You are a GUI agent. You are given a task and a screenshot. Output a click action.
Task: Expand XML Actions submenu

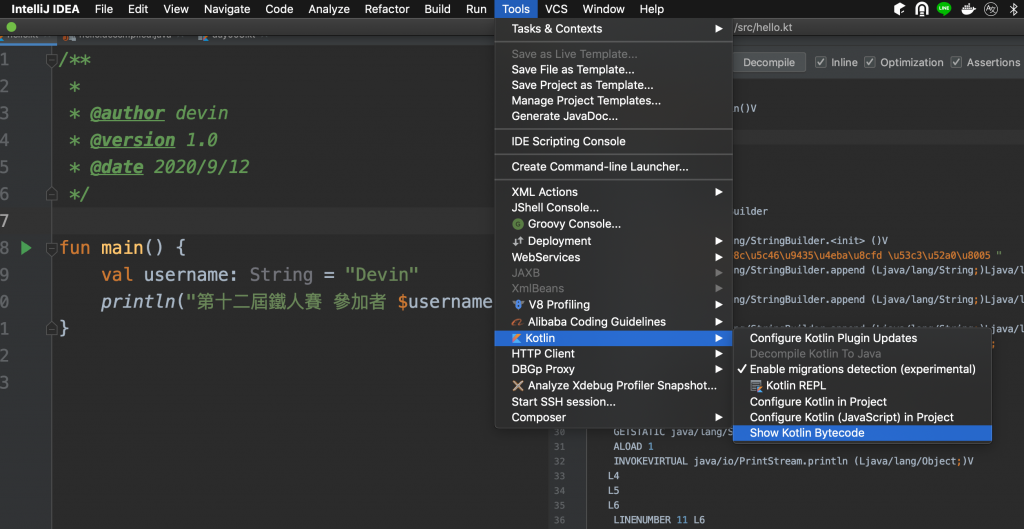point(614,192)
